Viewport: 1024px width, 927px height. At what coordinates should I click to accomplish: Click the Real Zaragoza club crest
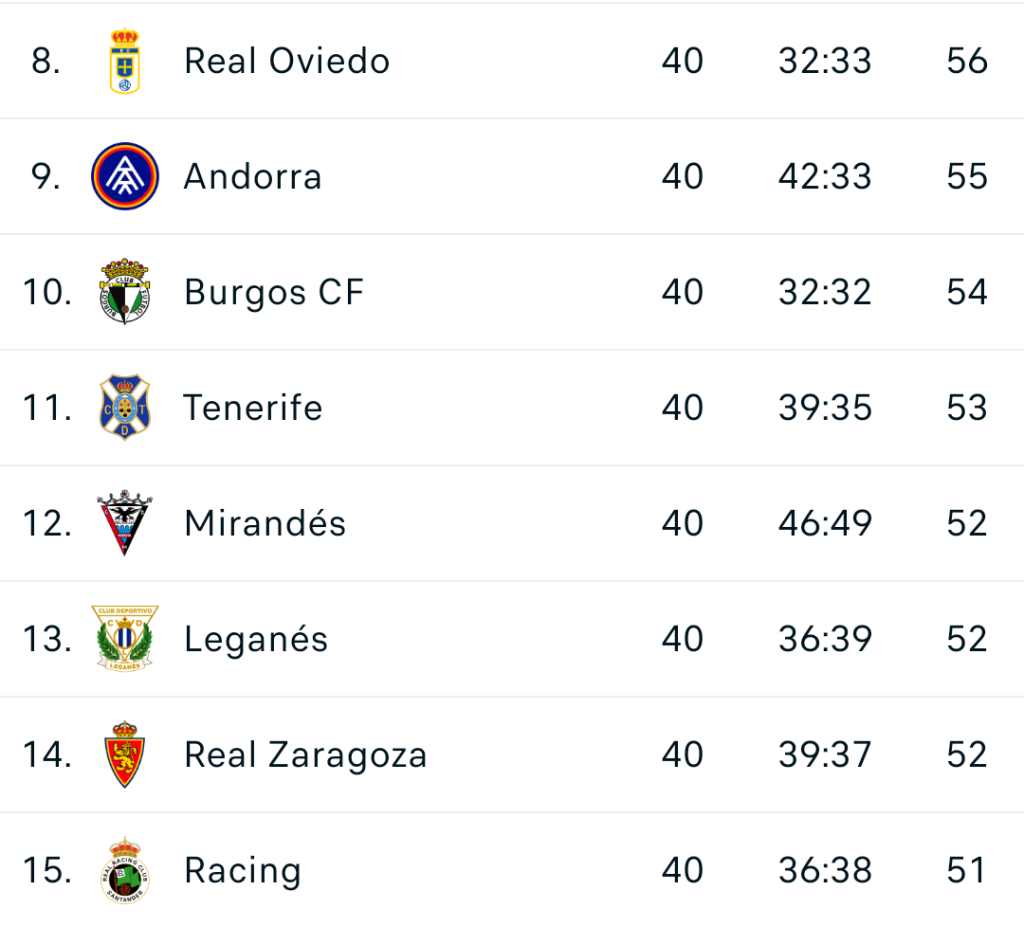point(125,754)
